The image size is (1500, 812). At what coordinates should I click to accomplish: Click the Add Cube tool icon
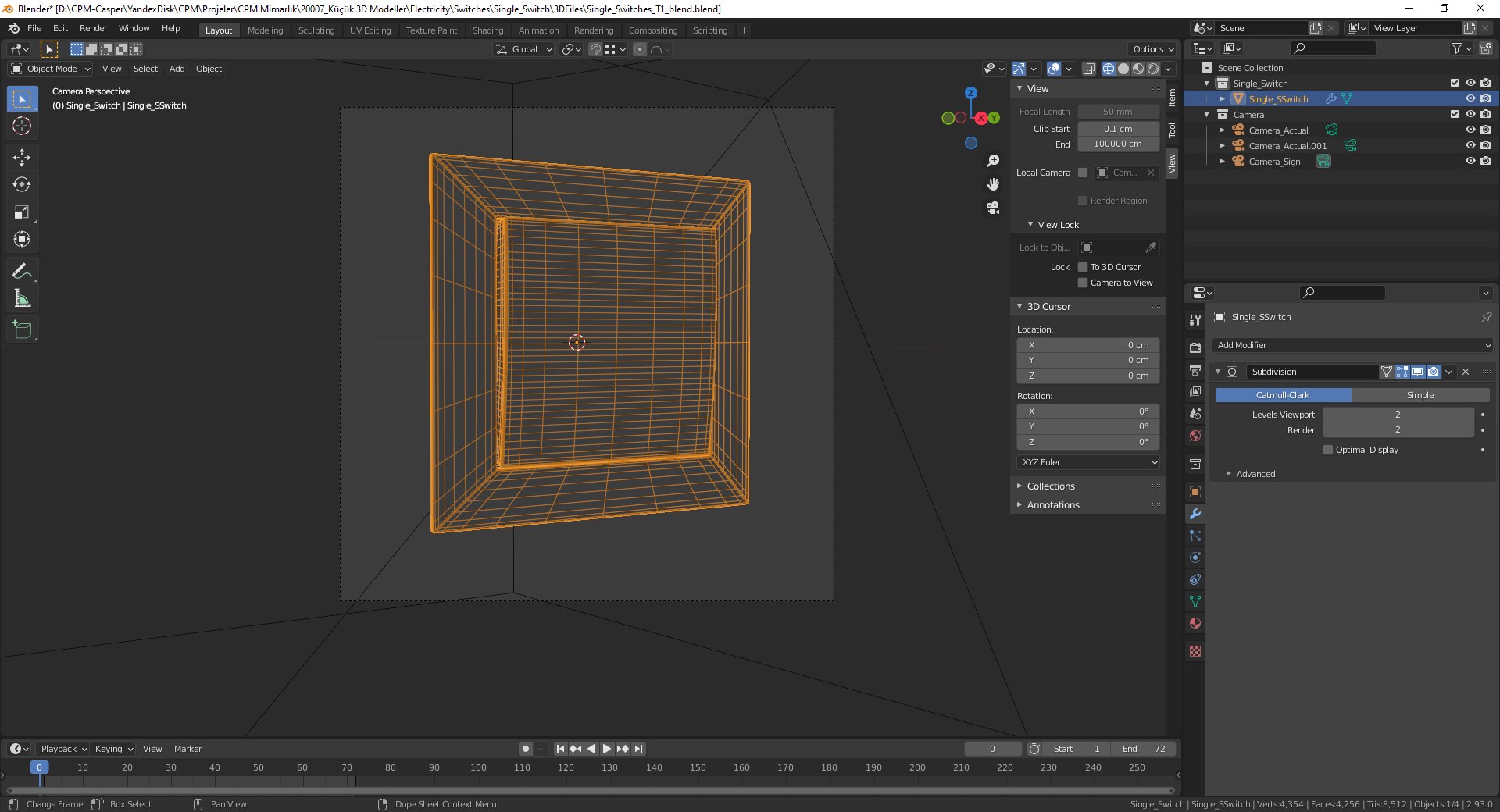[x=22, y=330]
